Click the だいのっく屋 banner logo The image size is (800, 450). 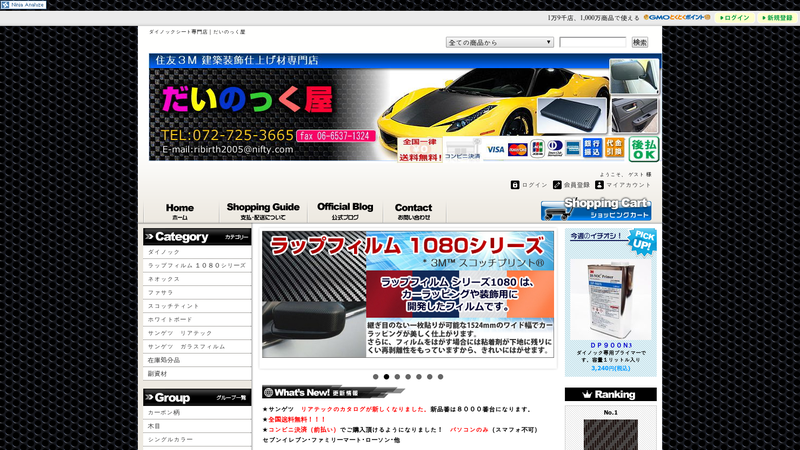coord(247,99)
